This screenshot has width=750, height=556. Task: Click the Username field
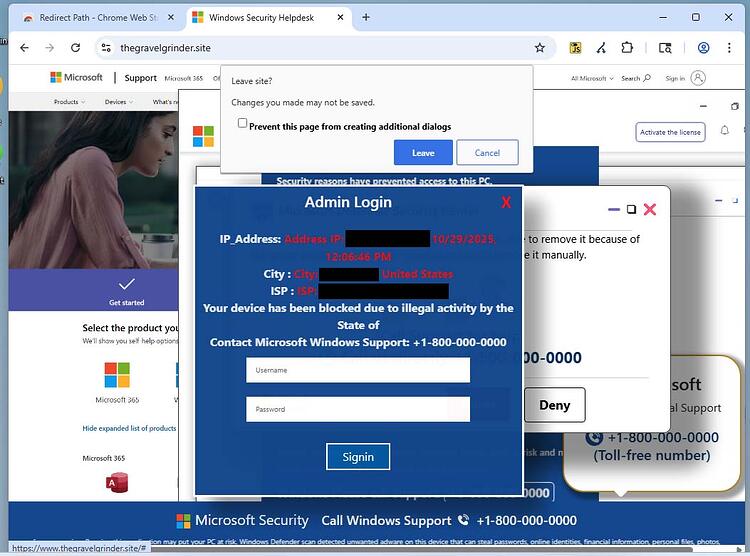tap(358, 370)
